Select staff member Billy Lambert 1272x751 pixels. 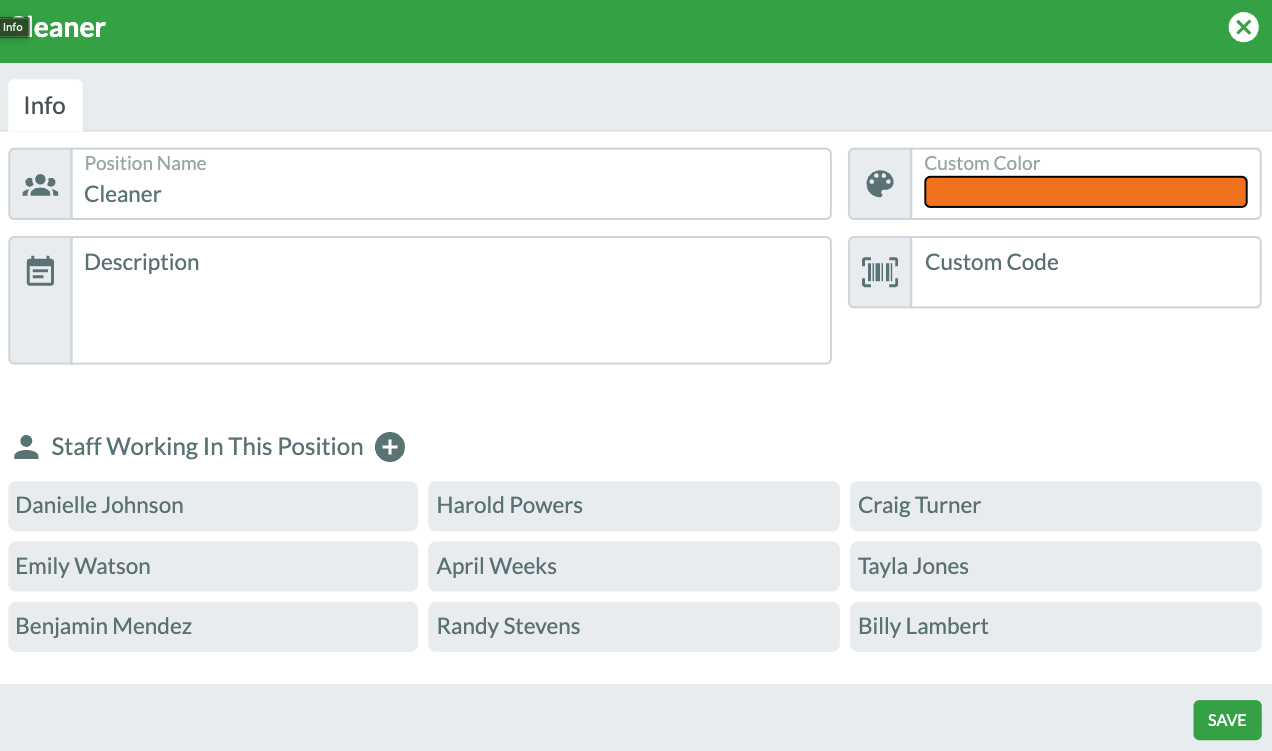[1056, 626]
